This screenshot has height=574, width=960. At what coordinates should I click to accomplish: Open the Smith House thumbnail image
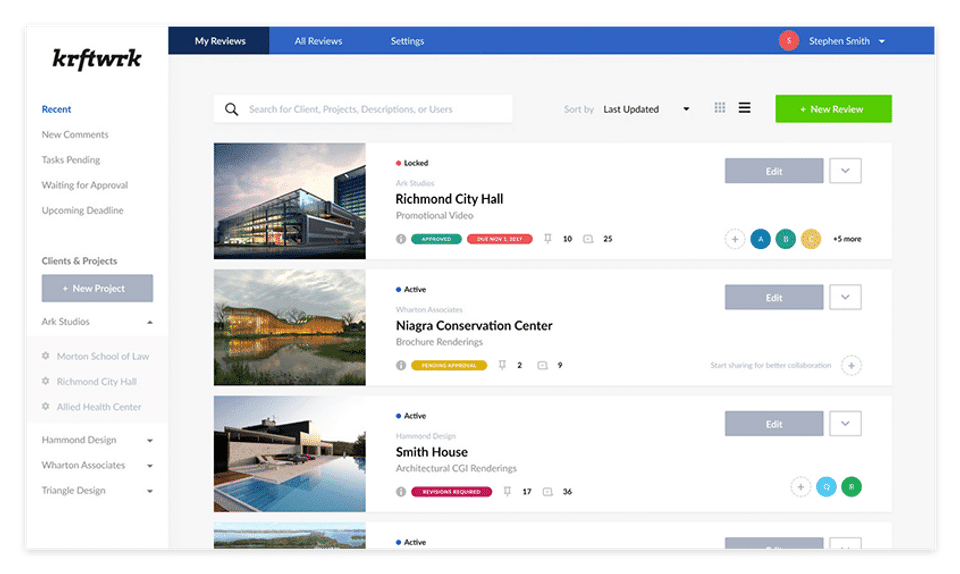[290, 453]
